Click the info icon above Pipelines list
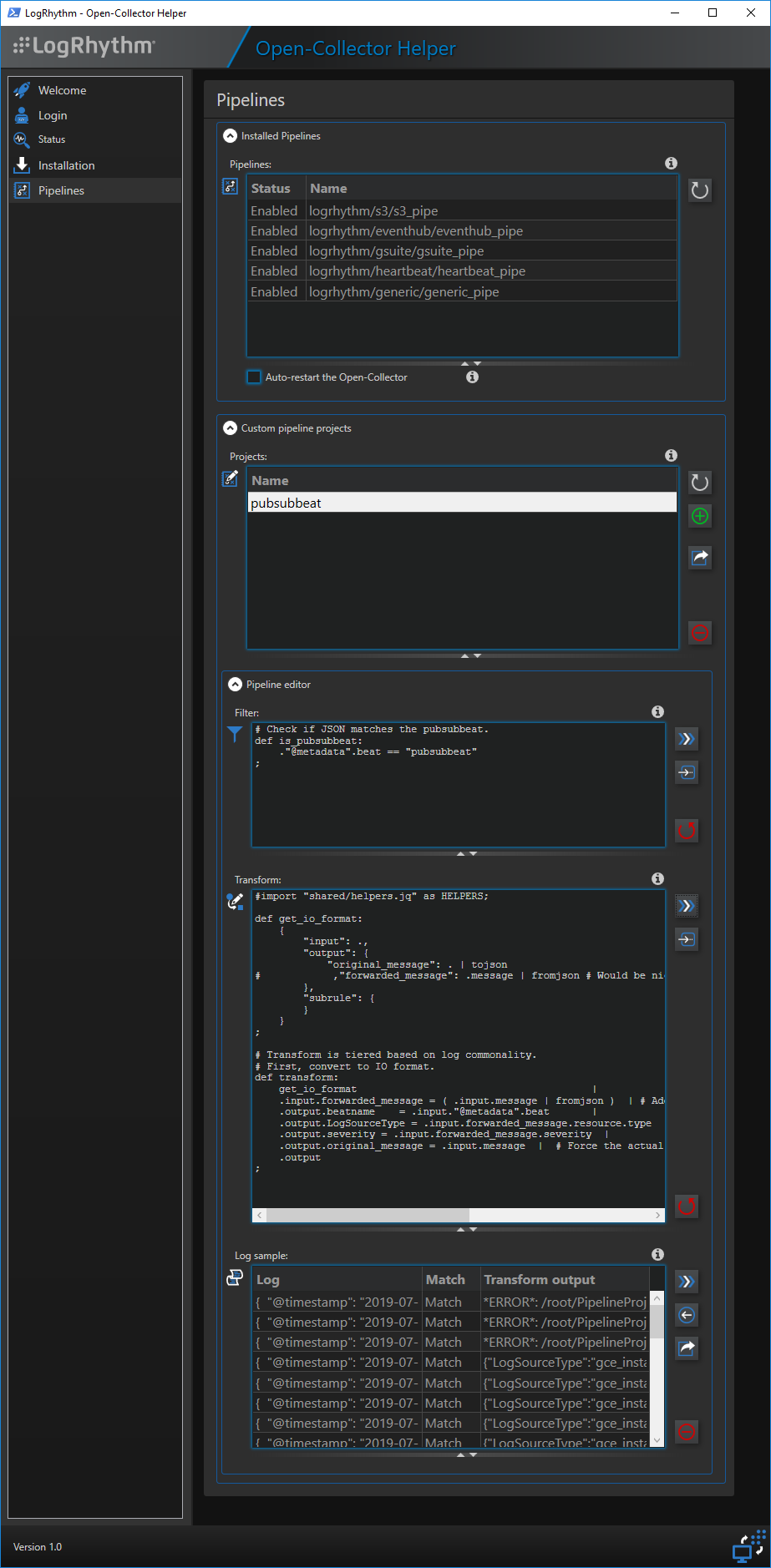The image size is (771, 1568). (x=671, y=164)
